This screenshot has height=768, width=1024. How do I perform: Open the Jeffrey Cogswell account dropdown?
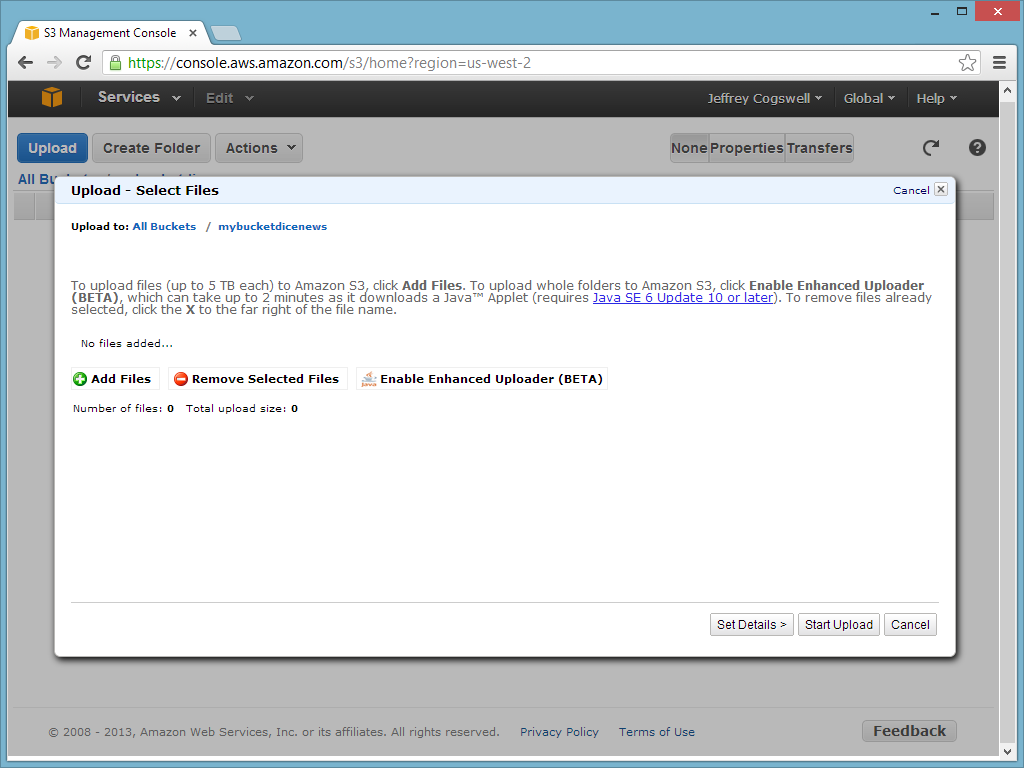coord(764,98)
